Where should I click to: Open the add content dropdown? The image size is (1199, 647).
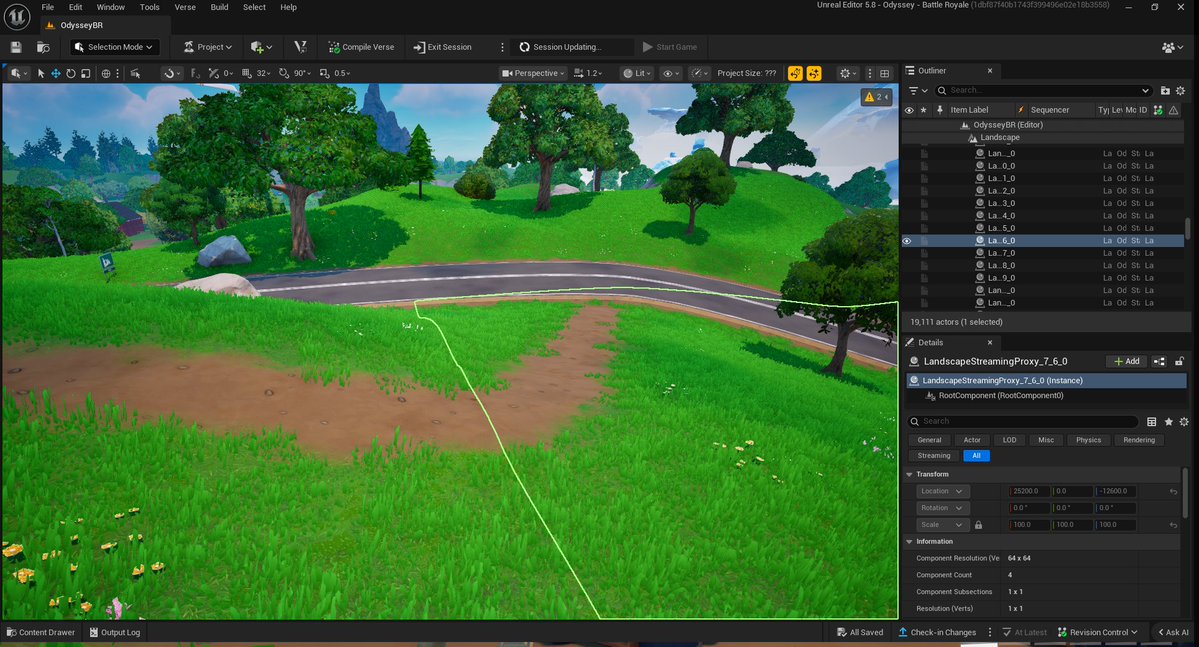point(261,47)
